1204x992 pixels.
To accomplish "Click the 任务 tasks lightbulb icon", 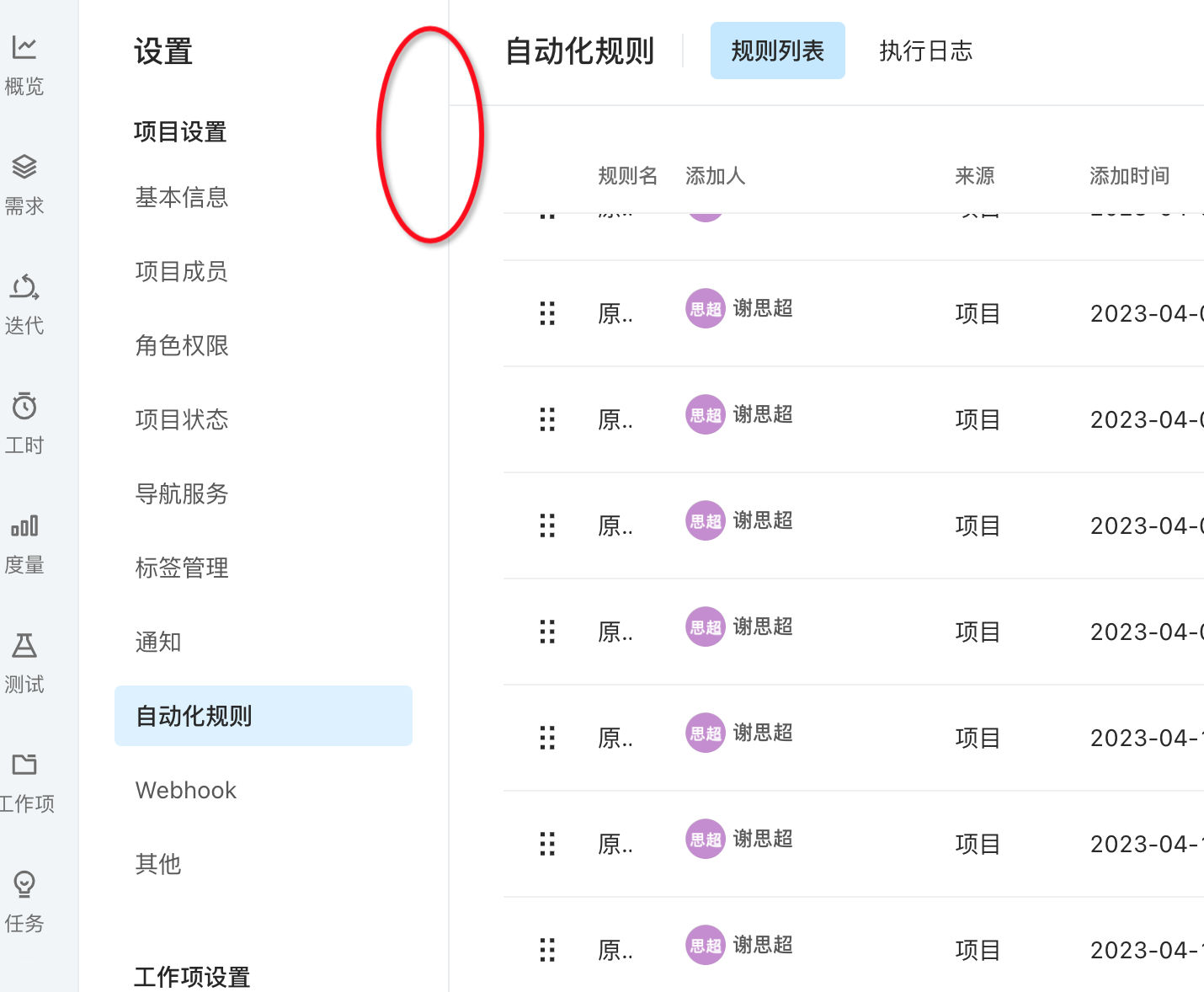I will click(x=24, y=885).
